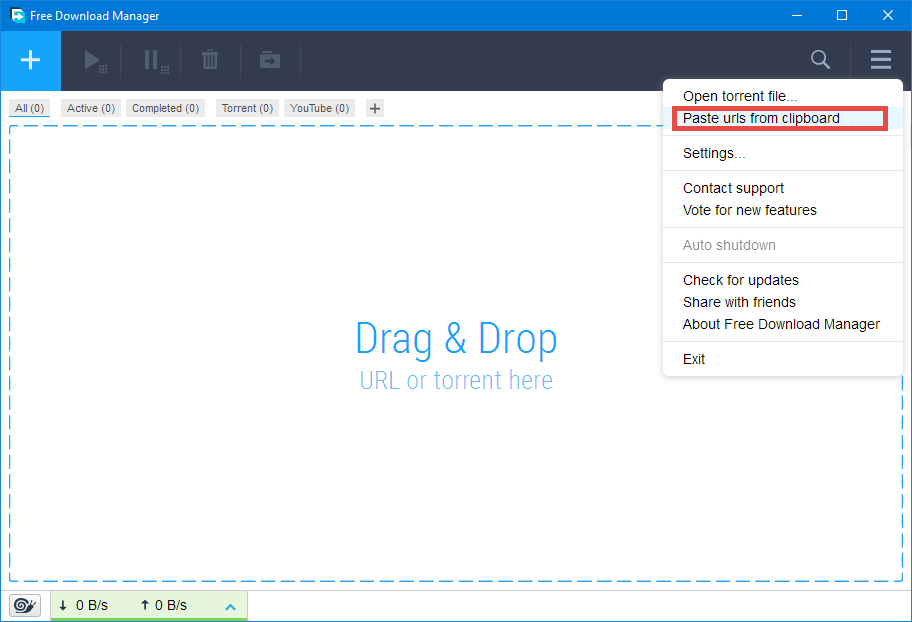The height and width of the screenshot is (622, 912).
Task: Click Exit in the menu
Action: click(x=783, y=359)
